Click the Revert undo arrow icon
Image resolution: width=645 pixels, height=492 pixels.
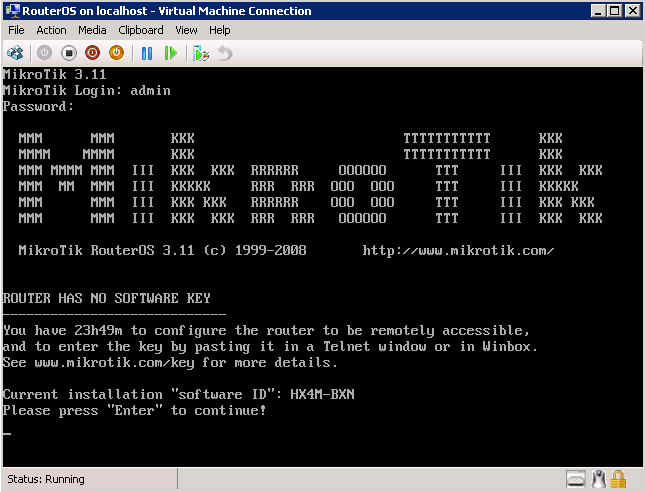click(225, 53)
